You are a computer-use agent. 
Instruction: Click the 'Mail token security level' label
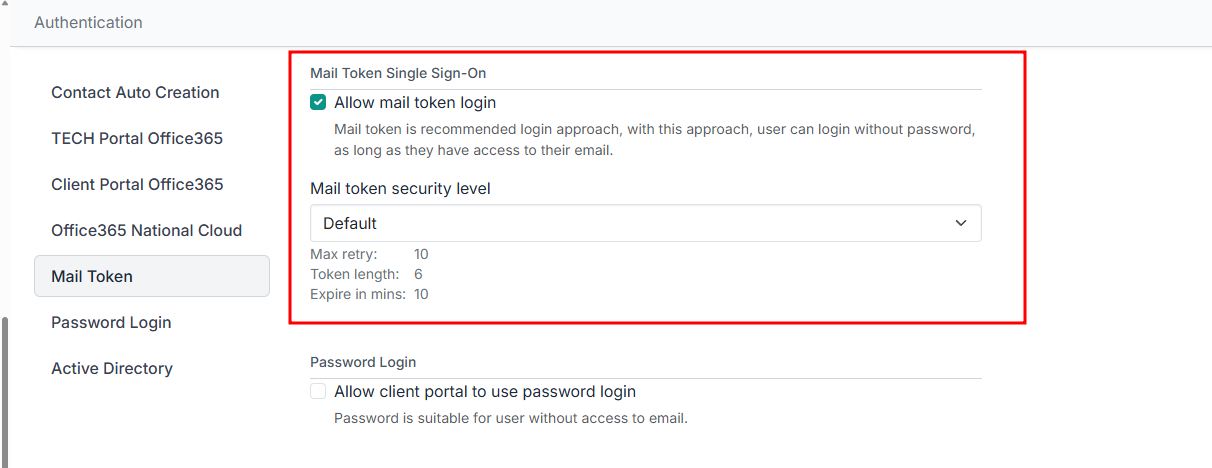pos(400,188)
